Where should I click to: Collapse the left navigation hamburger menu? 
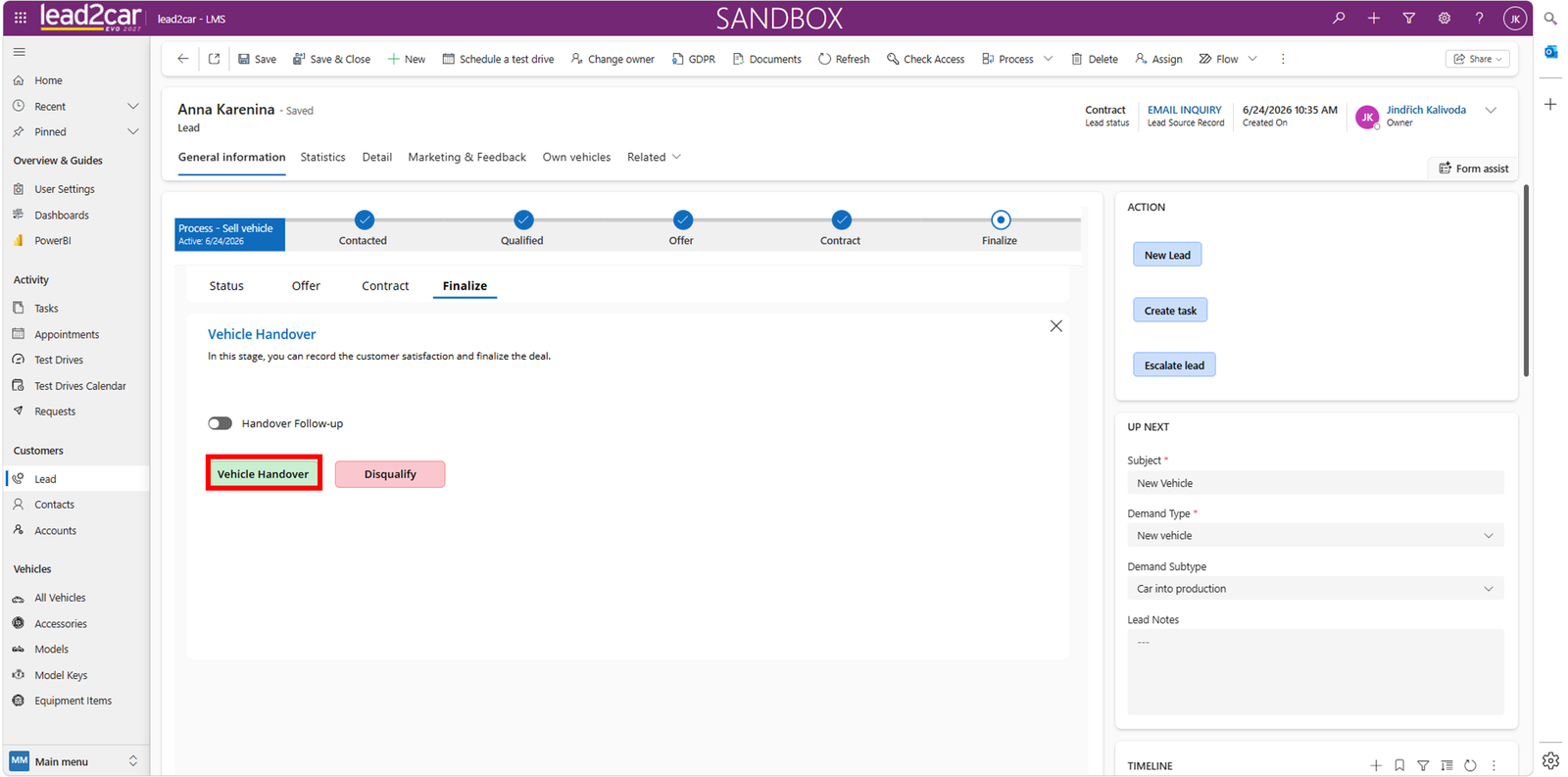[x=20, y=52]
